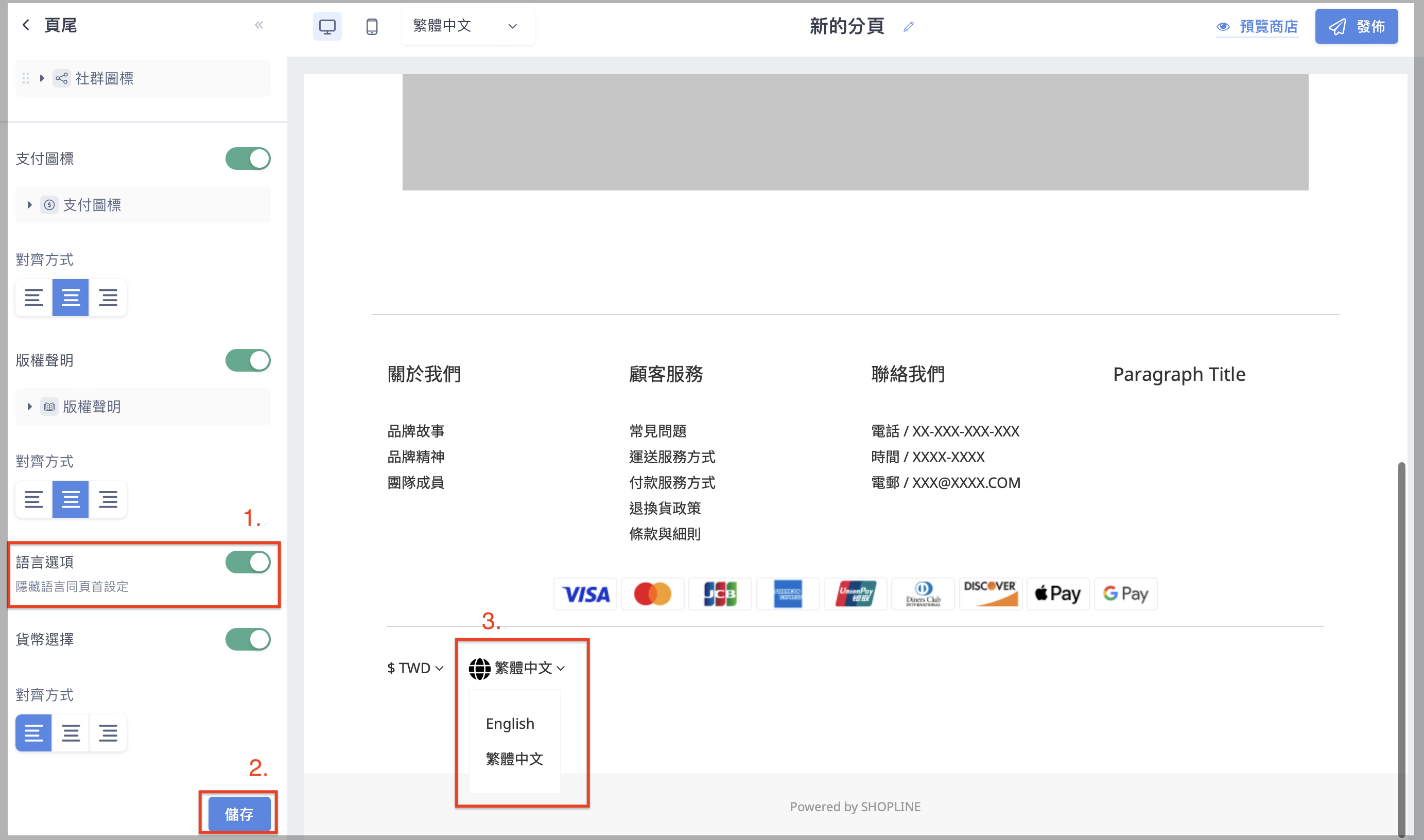This screenshot has height=840, width=1424.
Task: Click the UnionPay payment icon
Action: click(855, 594)
